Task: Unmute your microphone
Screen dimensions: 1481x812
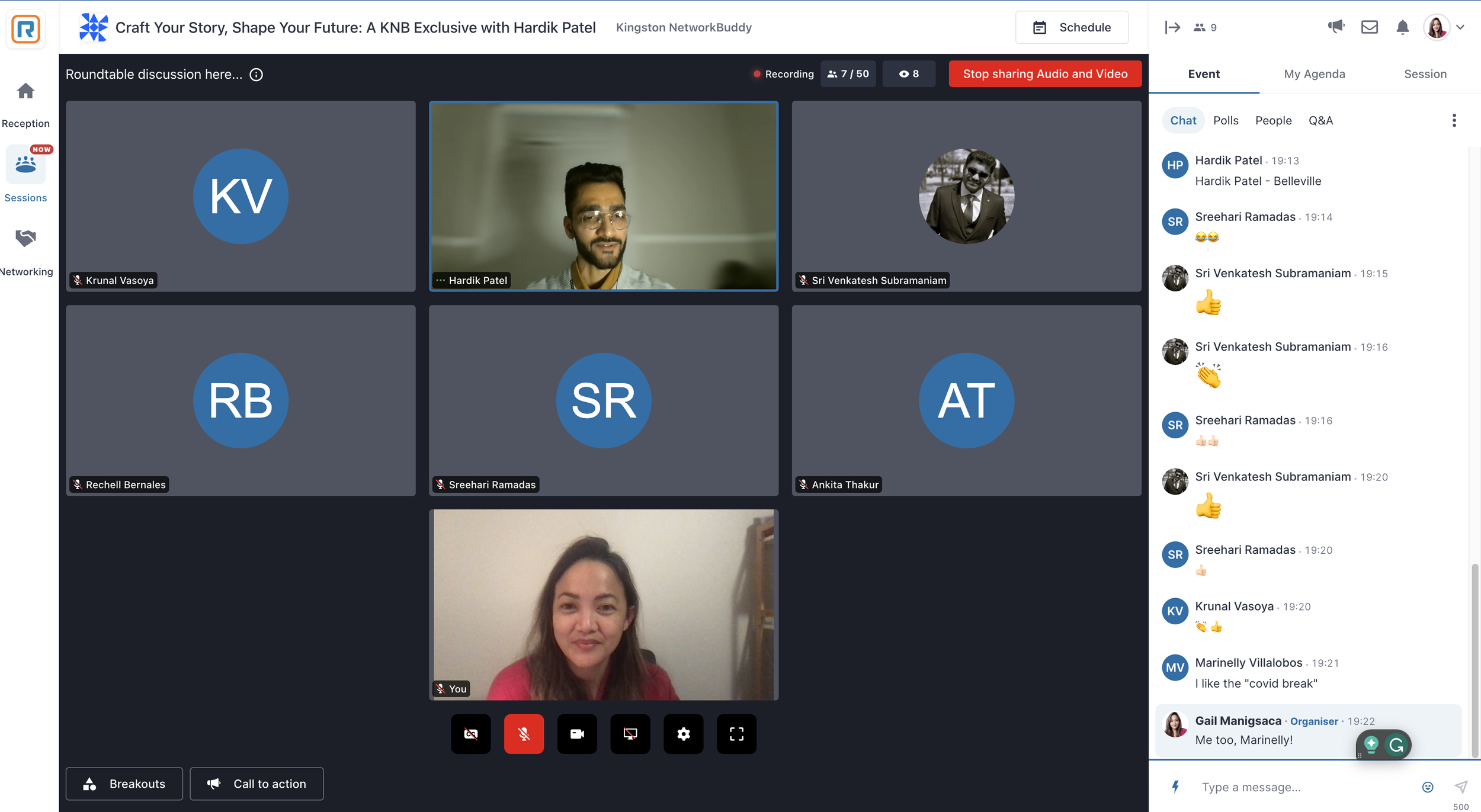Action: click(x=524, y=734)
